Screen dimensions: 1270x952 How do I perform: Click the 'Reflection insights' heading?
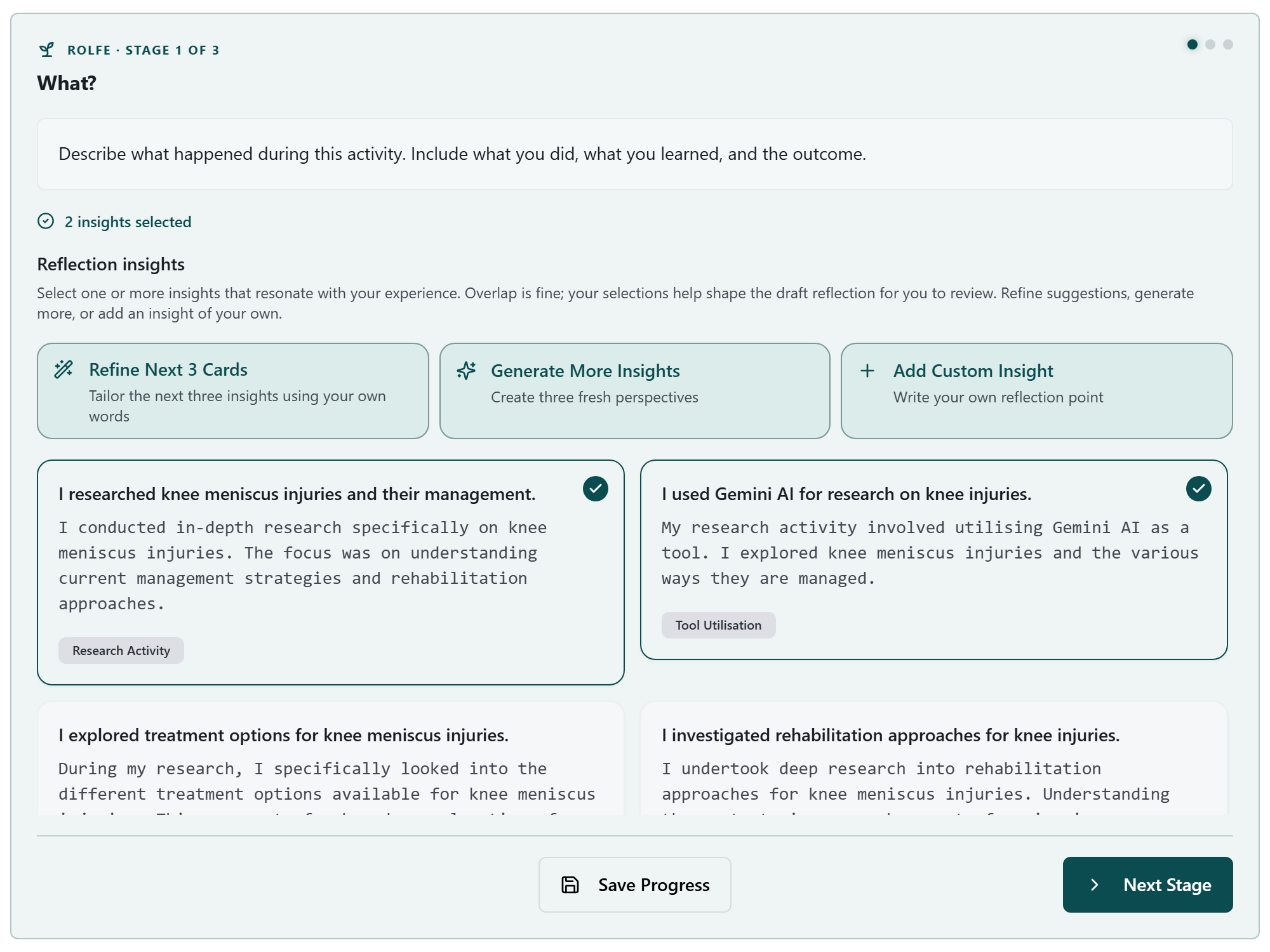pos(111,264)
